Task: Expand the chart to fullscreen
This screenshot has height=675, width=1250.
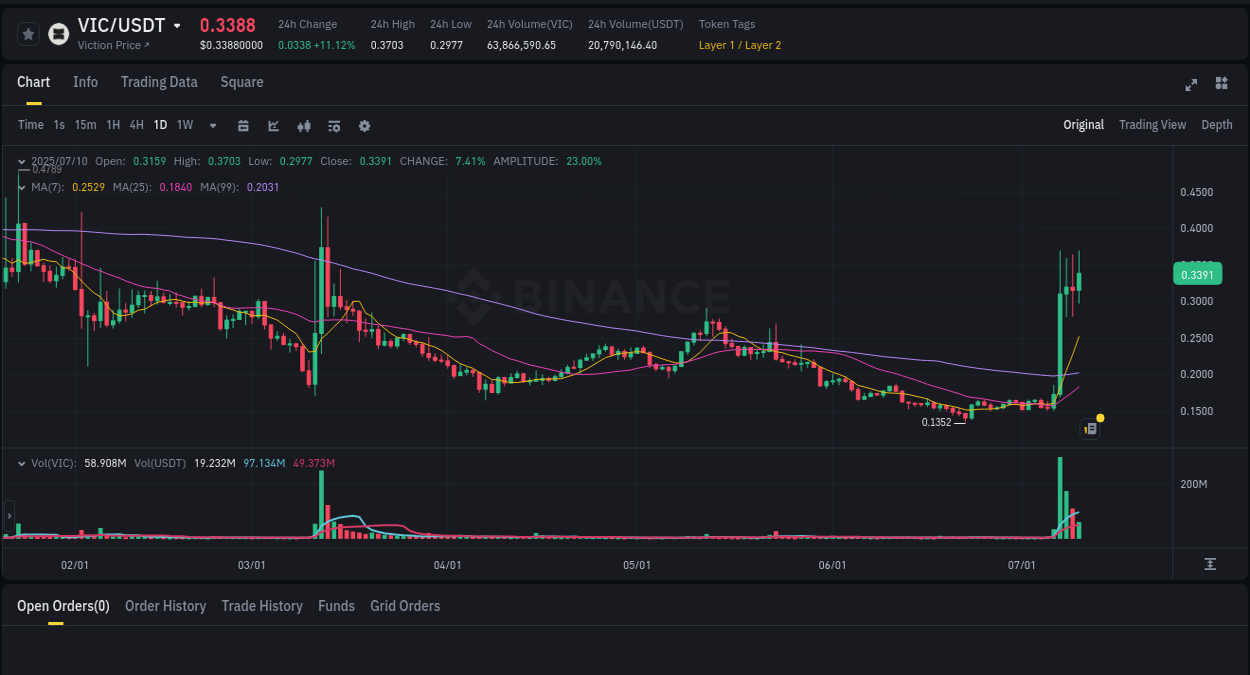Action: (1190, 85)
